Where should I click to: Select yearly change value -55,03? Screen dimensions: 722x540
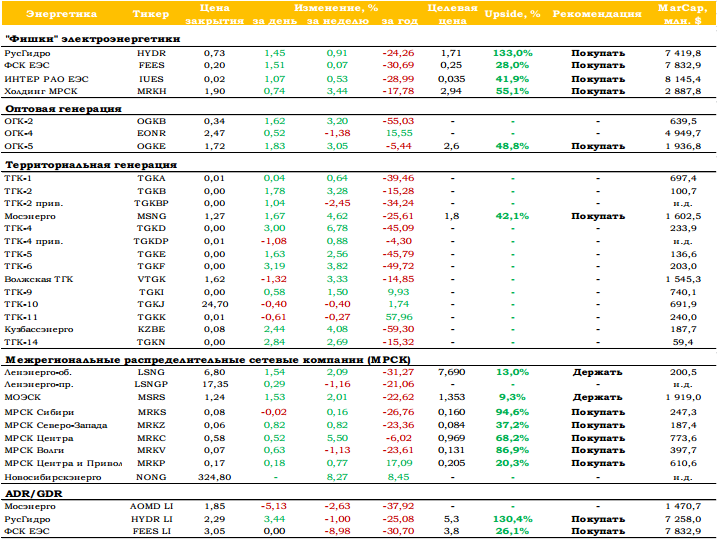pyautogui.click(x=398, y=122)
